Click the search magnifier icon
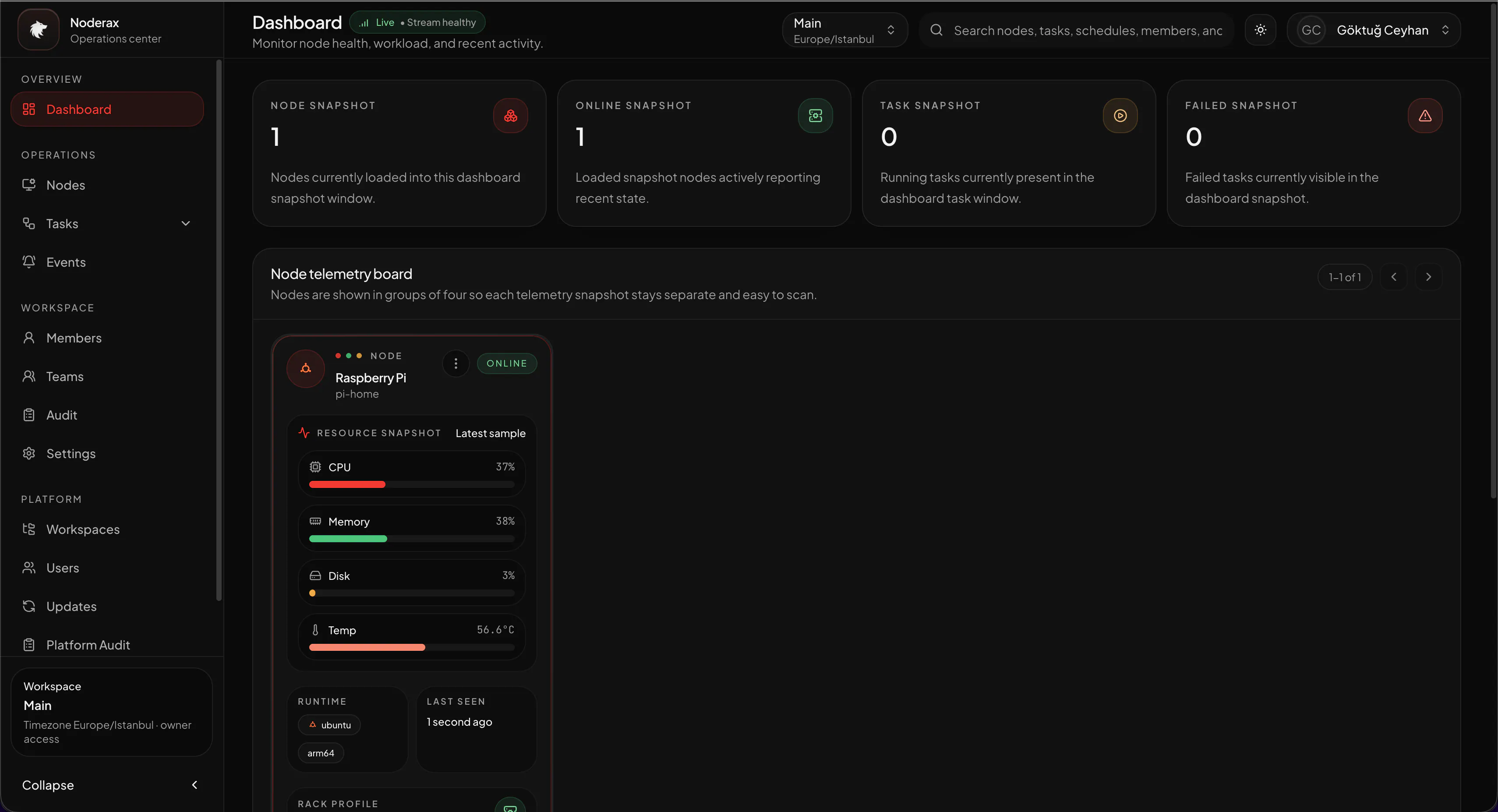This screenshot has width=1498, height=812. point(936,30)
